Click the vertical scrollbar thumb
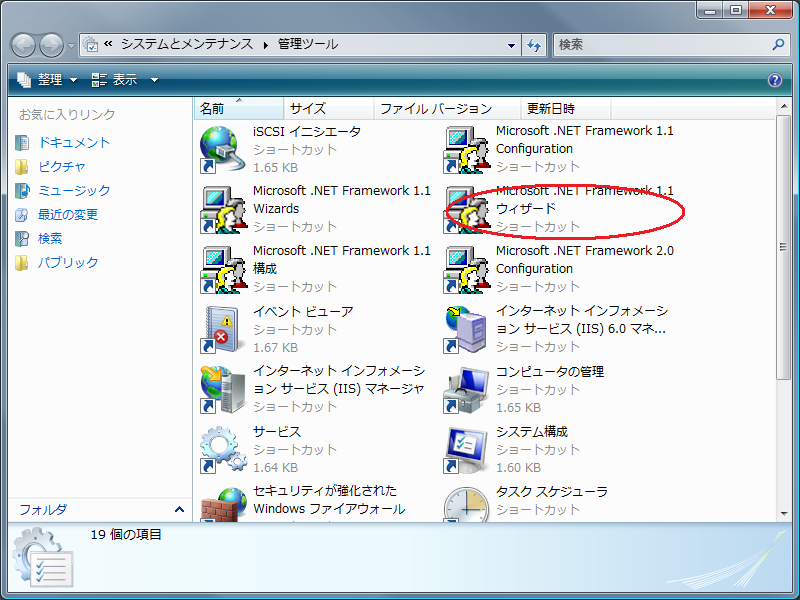The image size is (800, 600). point(784,247)
